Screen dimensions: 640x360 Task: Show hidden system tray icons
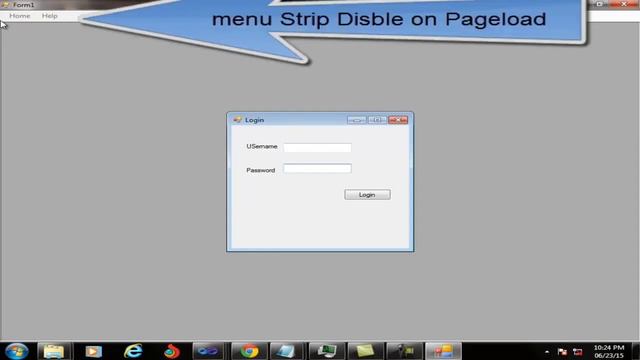547,351
